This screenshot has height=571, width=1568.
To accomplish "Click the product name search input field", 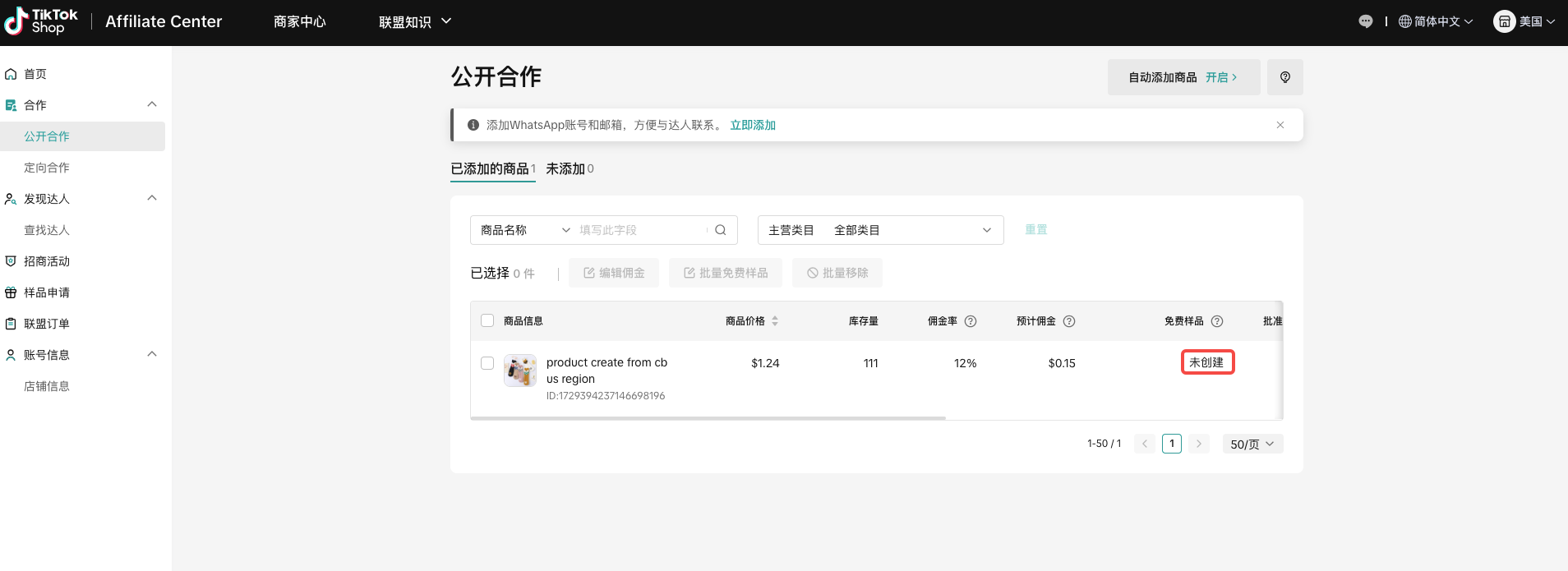I will (639, 230).
